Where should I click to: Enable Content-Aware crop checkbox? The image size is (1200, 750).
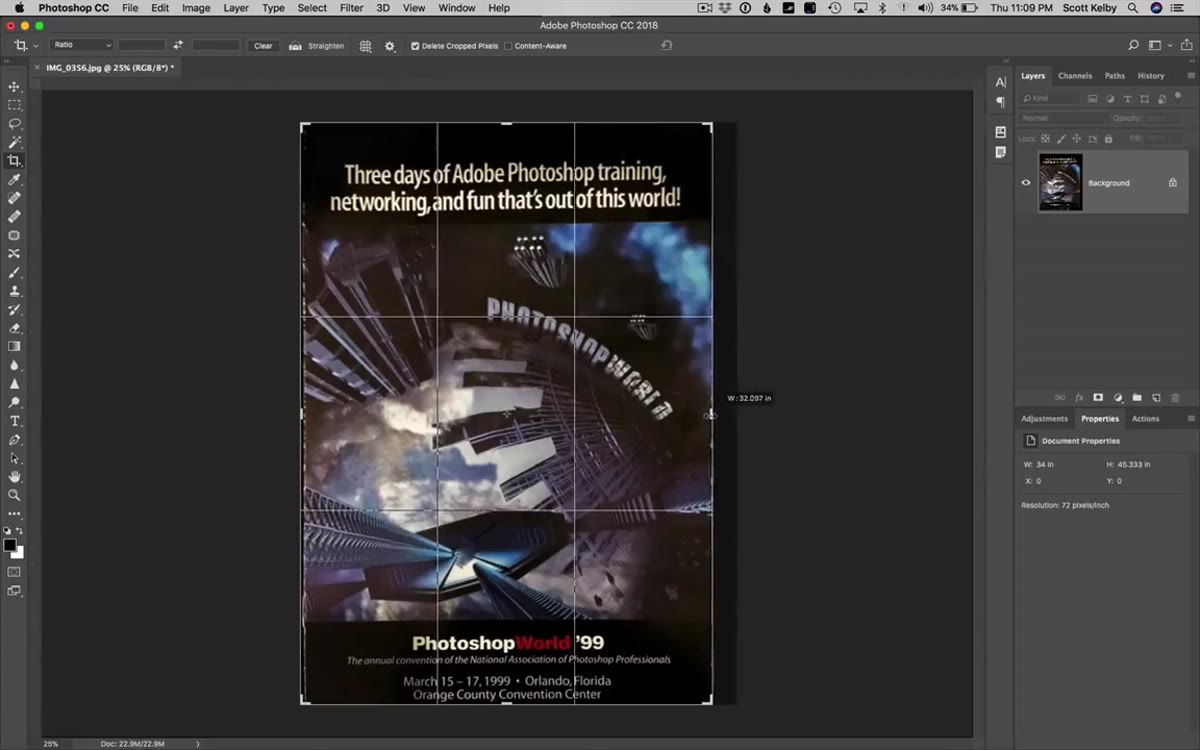point(508,46)
